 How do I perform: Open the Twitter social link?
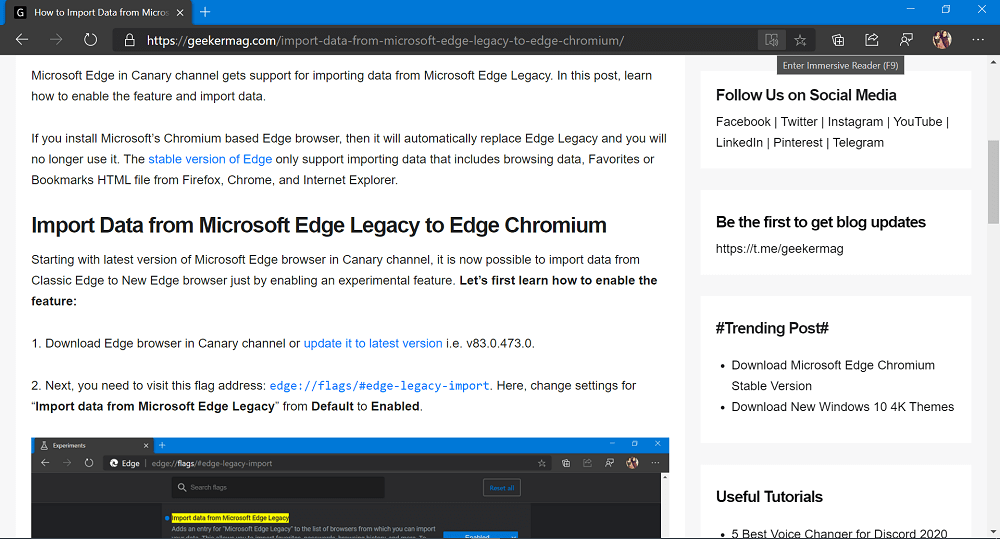(x=798, y=121)
